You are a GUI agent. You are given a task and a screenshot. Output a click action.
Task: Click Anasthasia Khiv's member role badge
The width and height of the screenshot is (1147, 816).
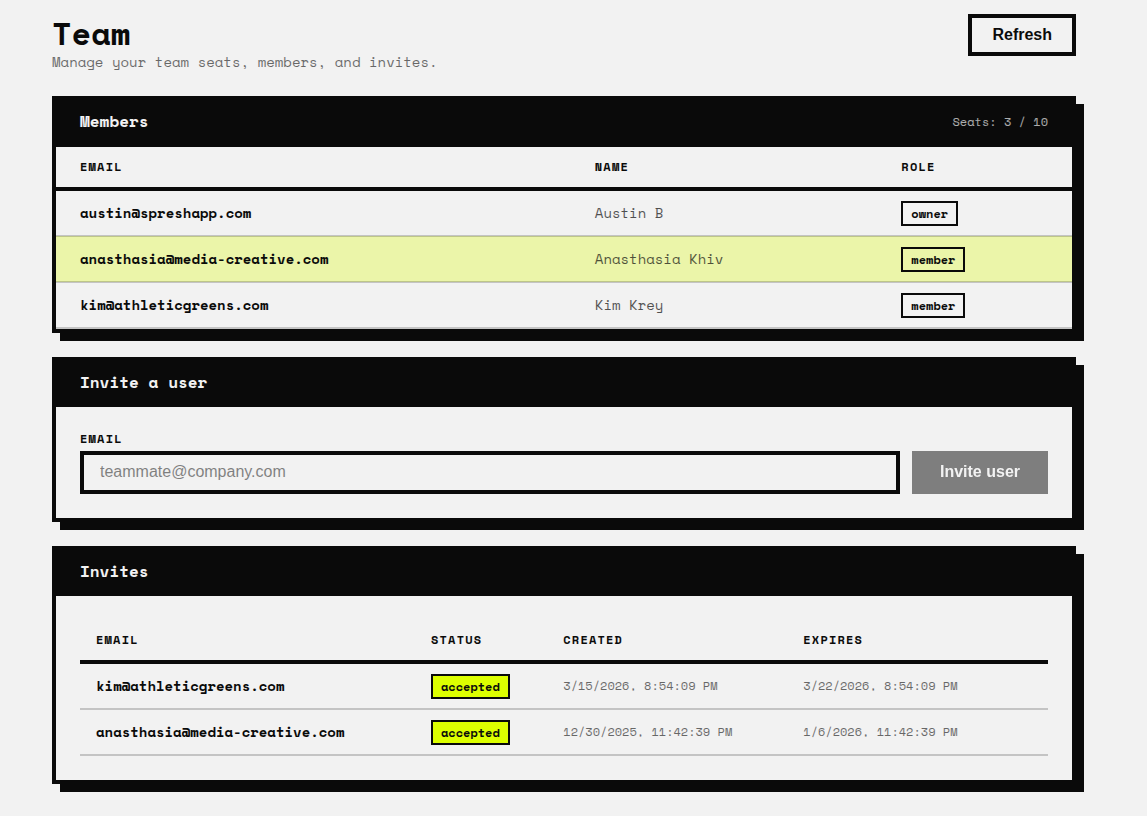(x=932, y=260)
